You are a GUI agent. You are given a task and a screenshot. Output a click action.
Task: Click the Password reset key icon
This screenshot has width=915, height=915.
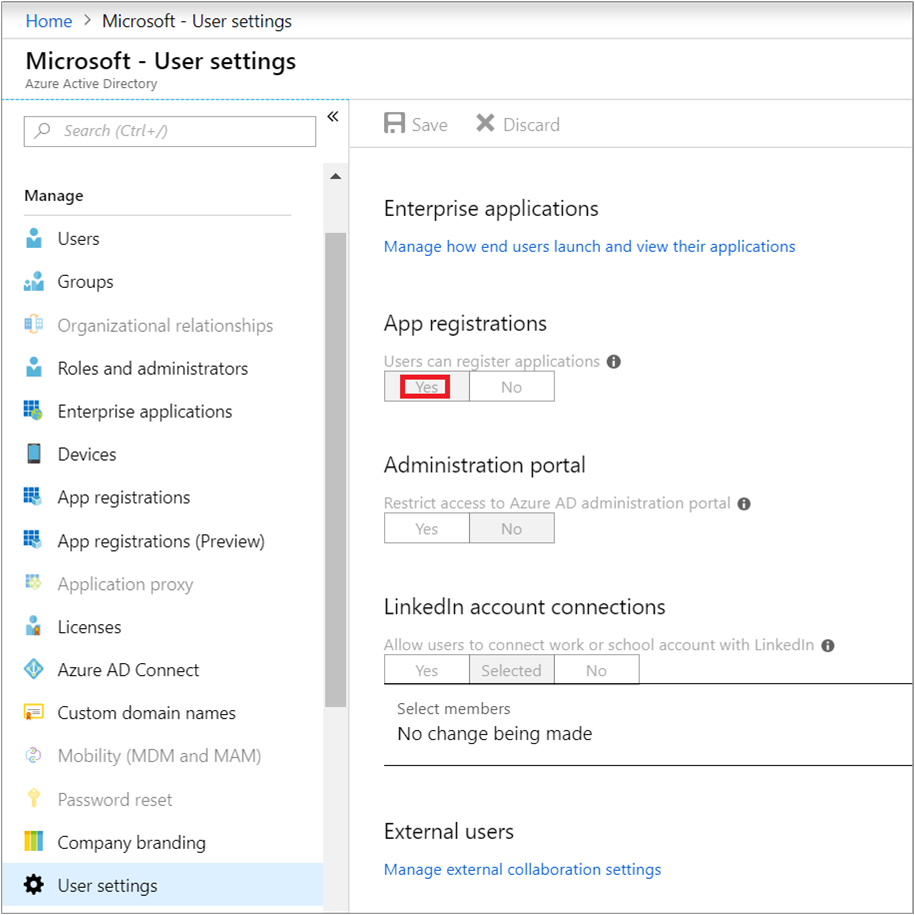click(x=34, y=798)
